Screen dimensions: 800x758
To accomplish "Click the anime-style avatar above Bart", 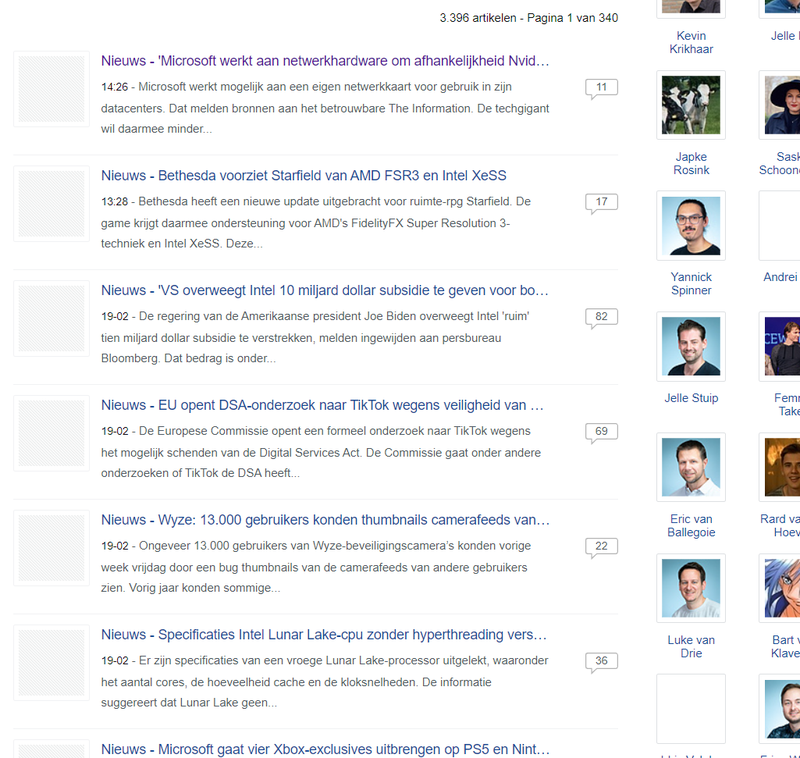I will click(x=781, y=588).
